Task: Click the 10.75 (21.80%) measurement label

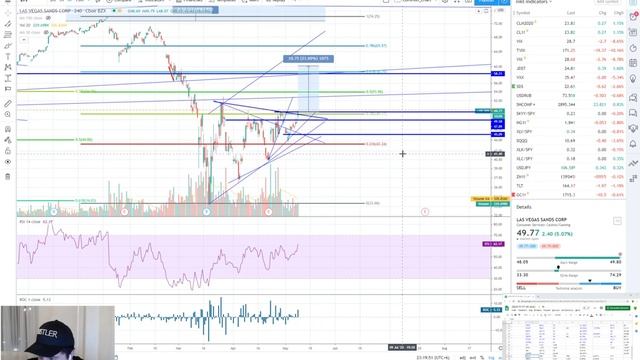Action: pyautogui.click(x=308, y=59)
